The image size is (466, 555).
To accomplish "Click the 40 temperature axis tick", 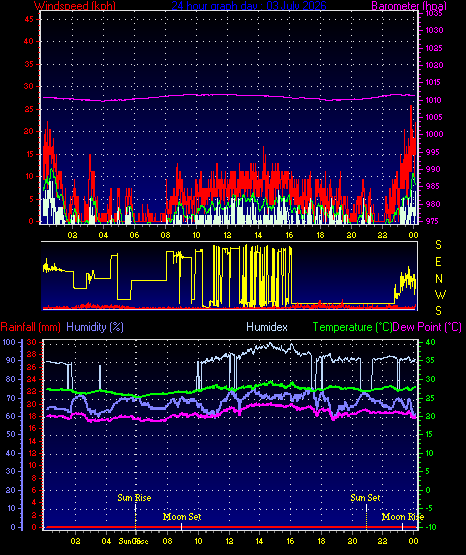I will click(x=430, y=342).
